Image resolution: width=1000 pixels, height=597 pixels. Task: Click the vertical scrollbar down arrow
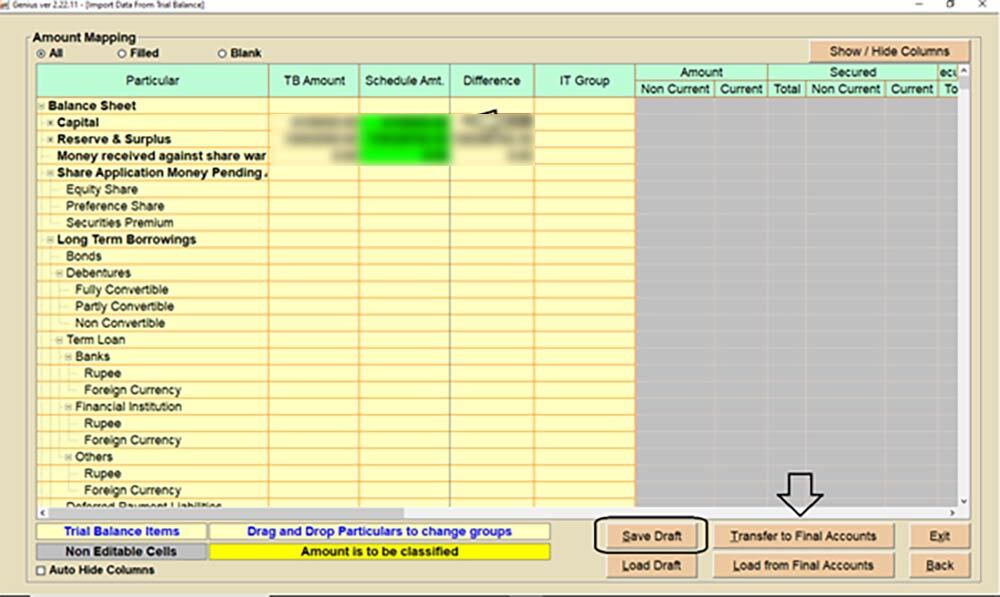(964, 501)
